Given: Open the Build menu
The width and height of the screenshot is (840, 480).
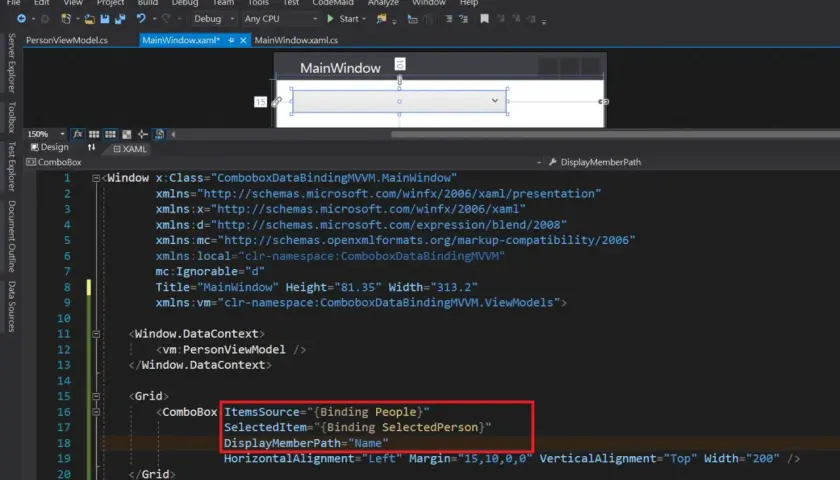Looking at the screenshot, I should [x=147, y=3].
